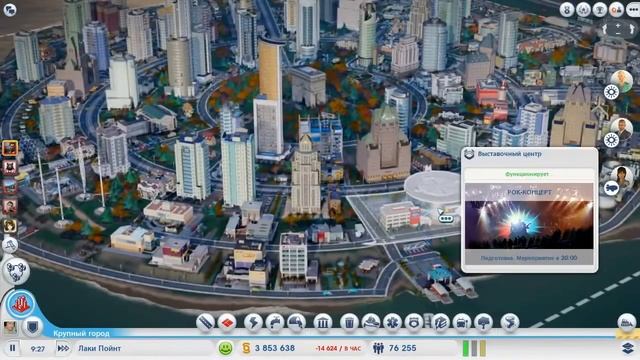Viewport: 640px width, 360px height.
Task: Open the Health (medical star) menu
Action: (392, 322)
